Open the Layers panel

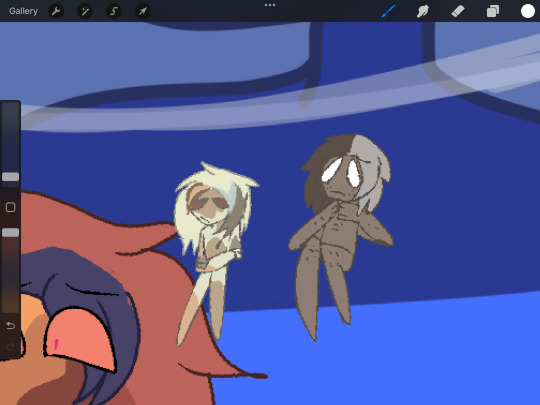coord(493,11)
